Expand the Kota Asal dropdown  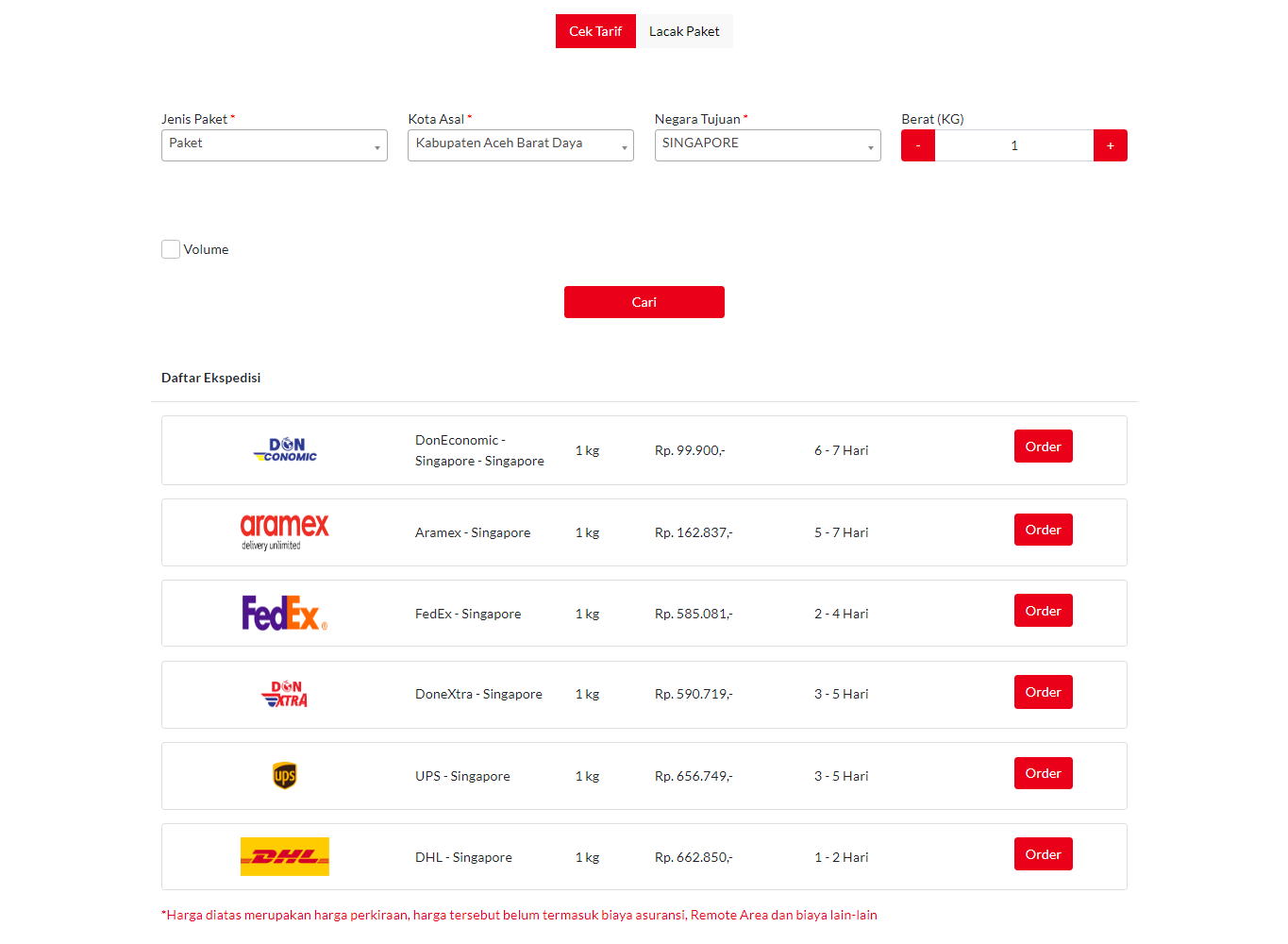tap(520, 145)
